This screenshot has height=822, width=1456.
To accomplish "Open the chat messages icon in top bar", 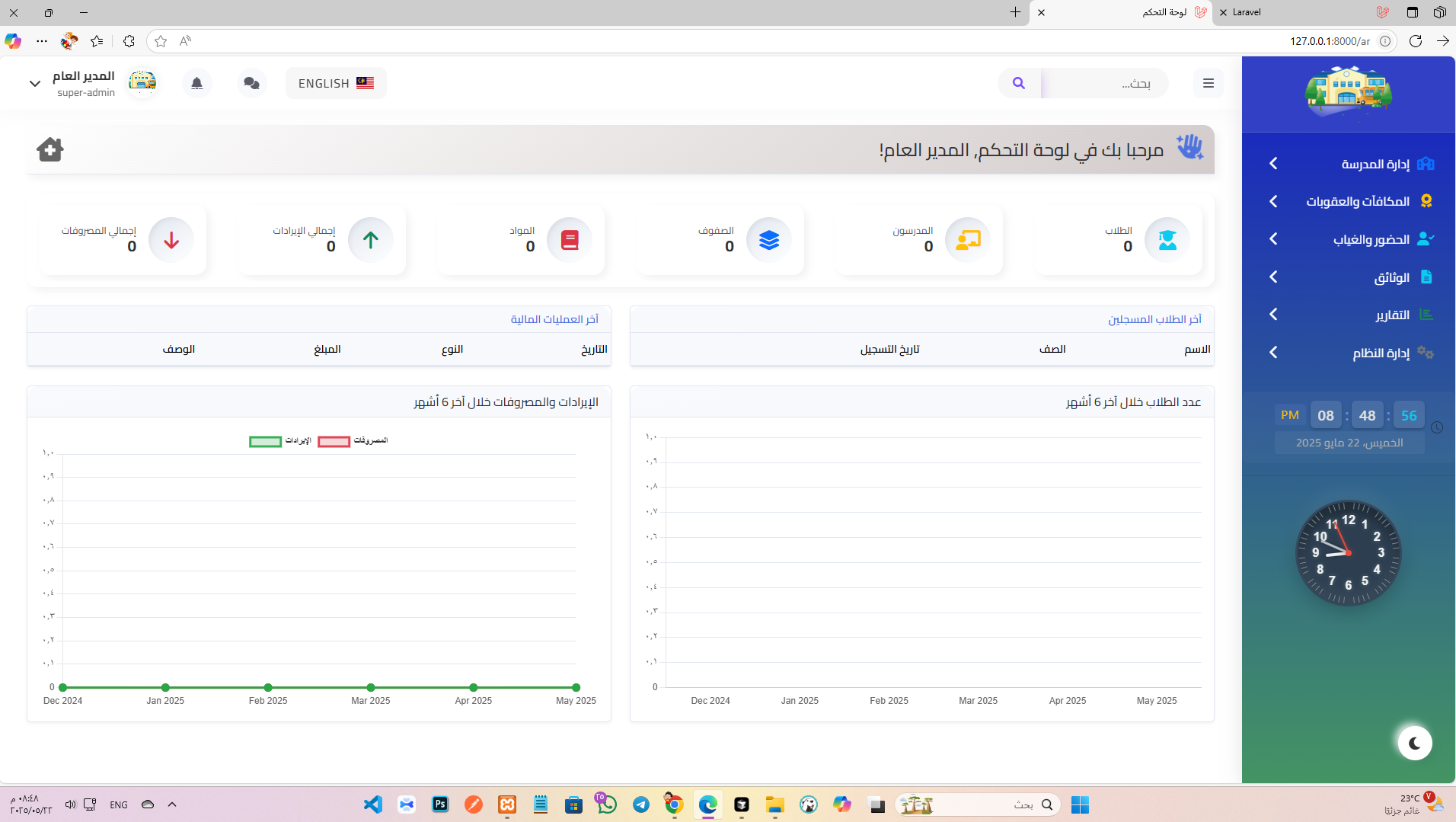I will pos(251,83).
